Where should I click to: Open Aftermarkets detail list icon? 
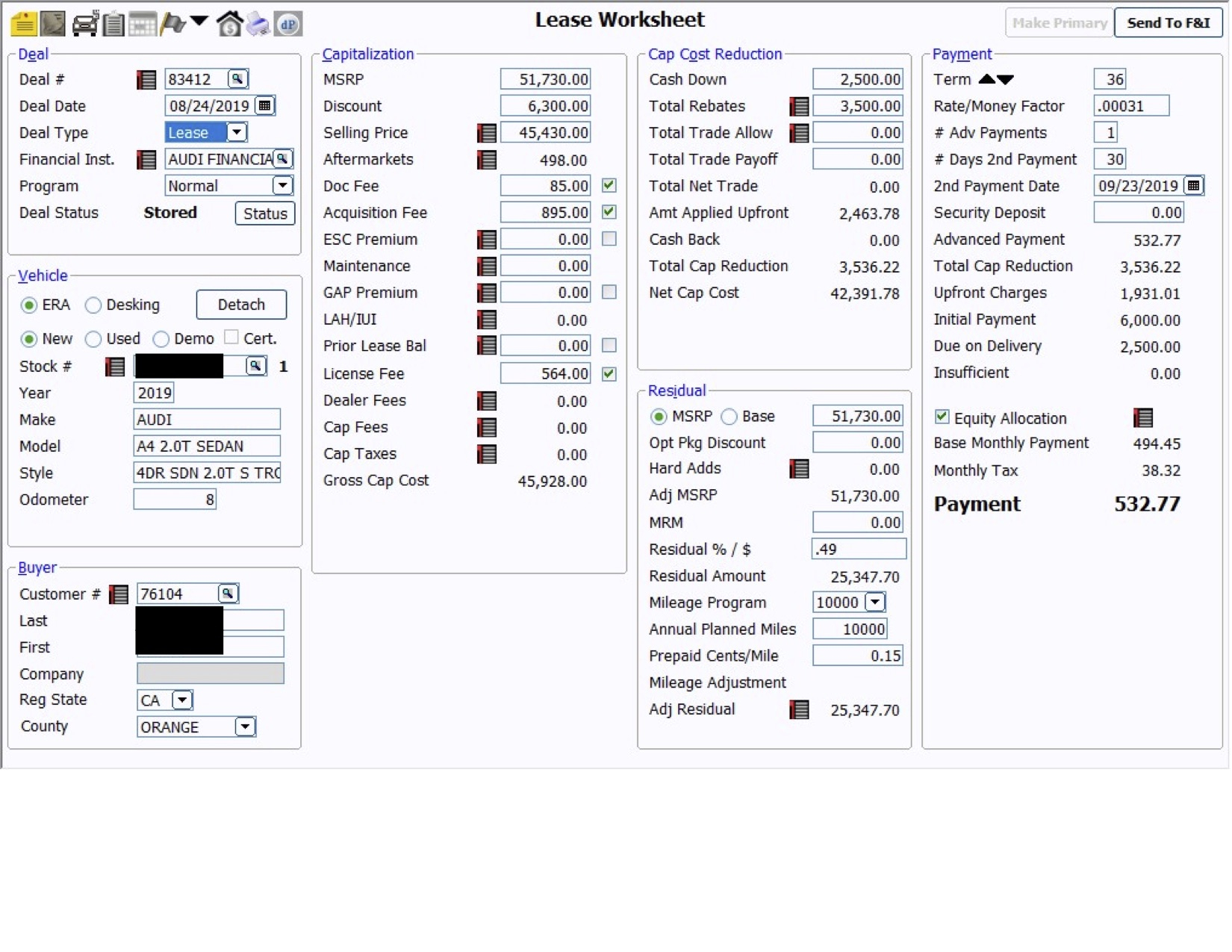click(x=487, y=160)
